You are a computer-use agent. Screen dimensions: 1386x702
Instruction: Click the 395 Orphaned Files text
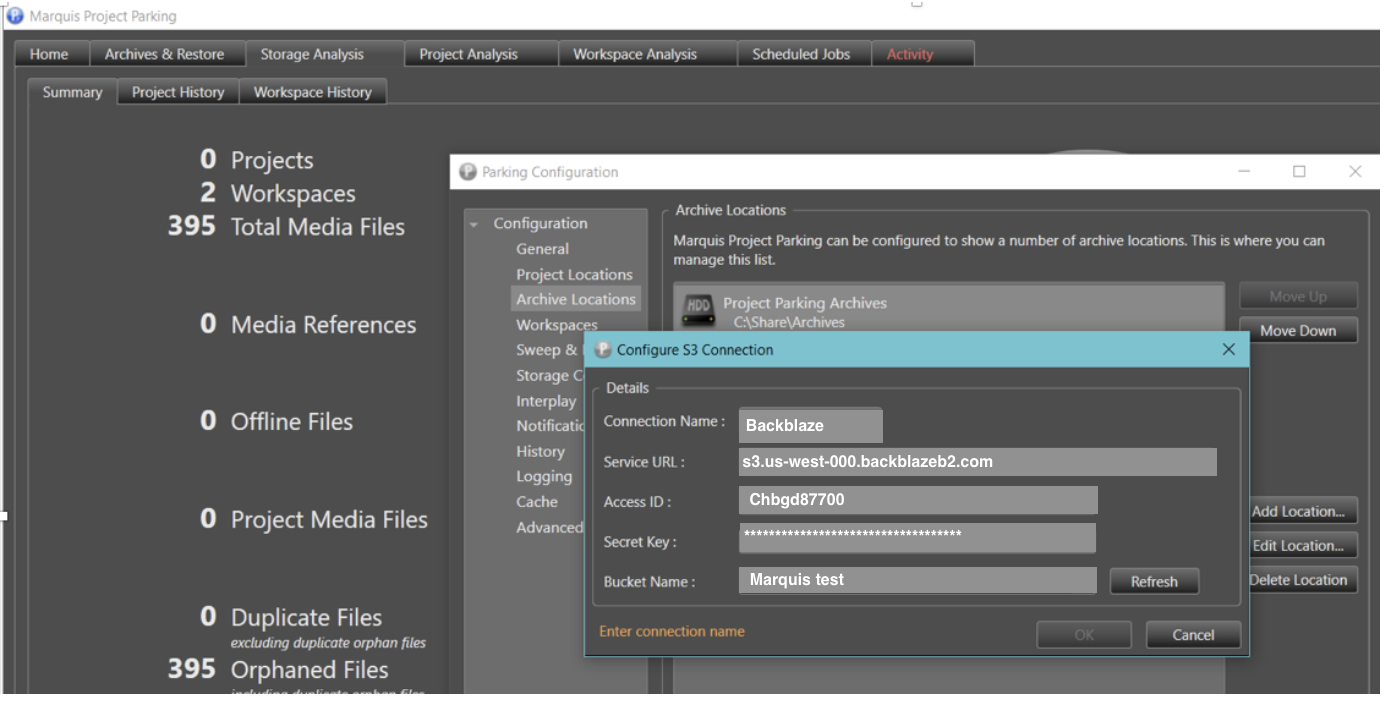[278, 669]
